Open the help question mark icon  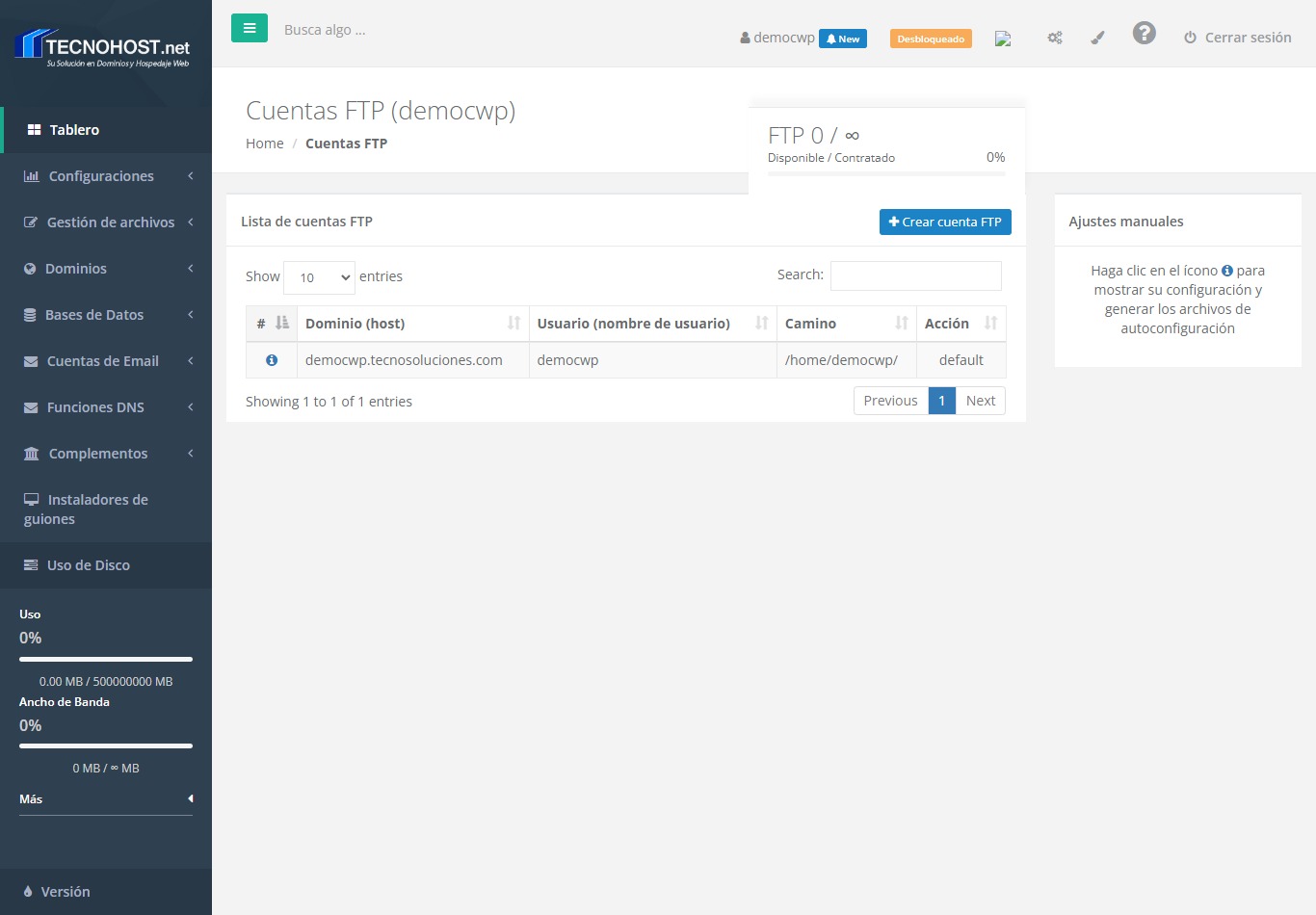click(x=1144, y=34)
